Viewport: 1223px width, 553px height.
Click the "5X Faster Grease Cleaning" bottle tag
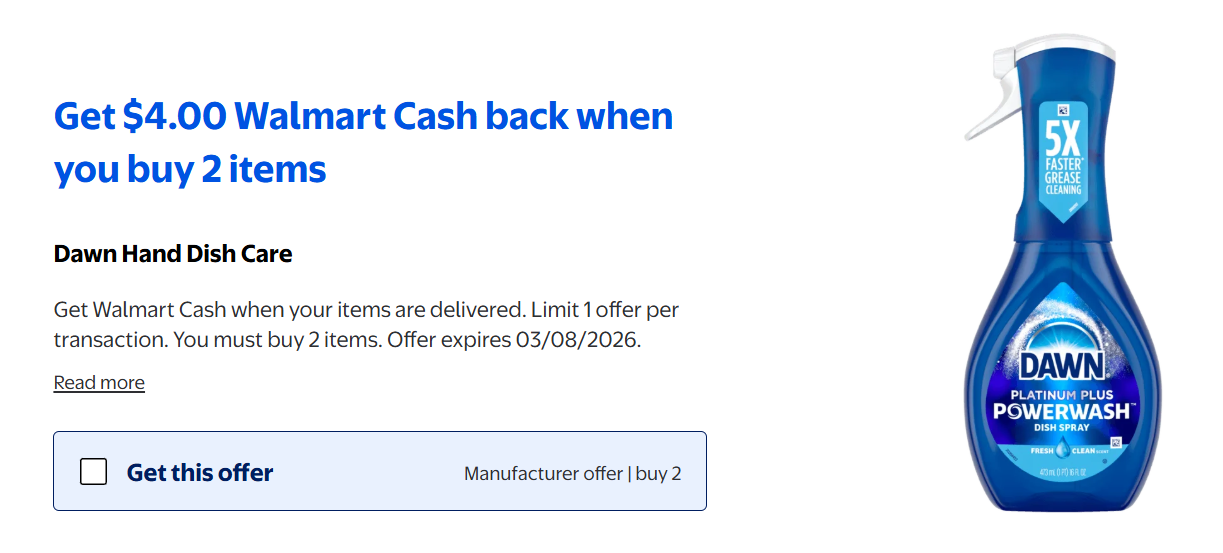point(1063,160)
